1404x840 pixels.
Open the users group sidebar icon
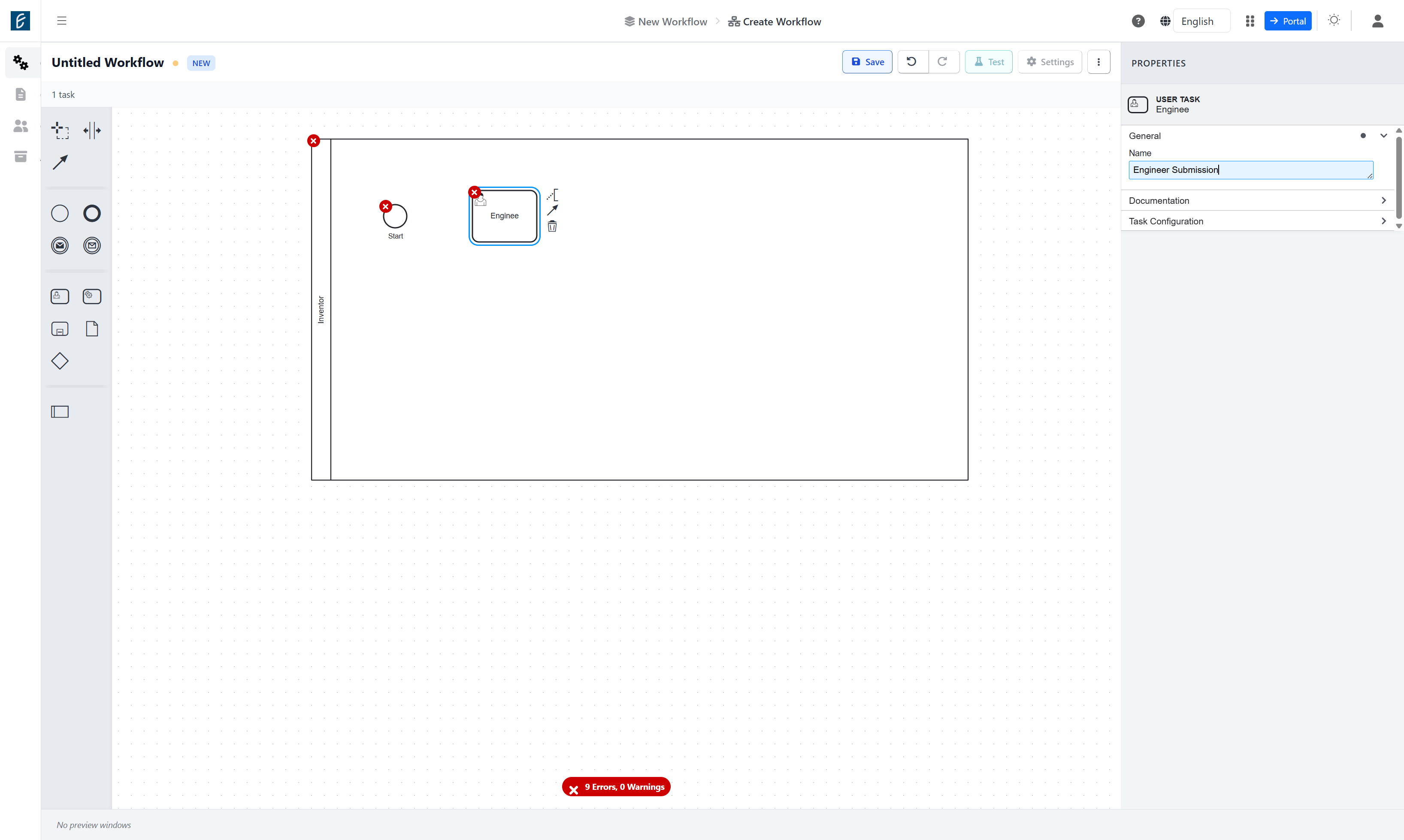21,126
